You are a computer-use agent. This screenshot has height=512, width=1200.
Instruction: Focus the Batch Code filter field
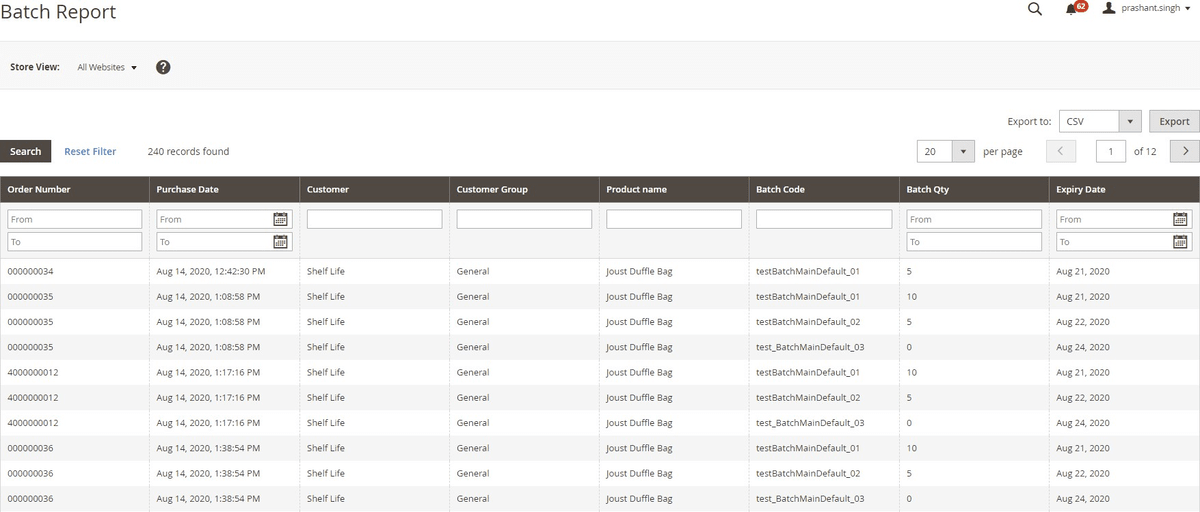[x=824, y=219]
